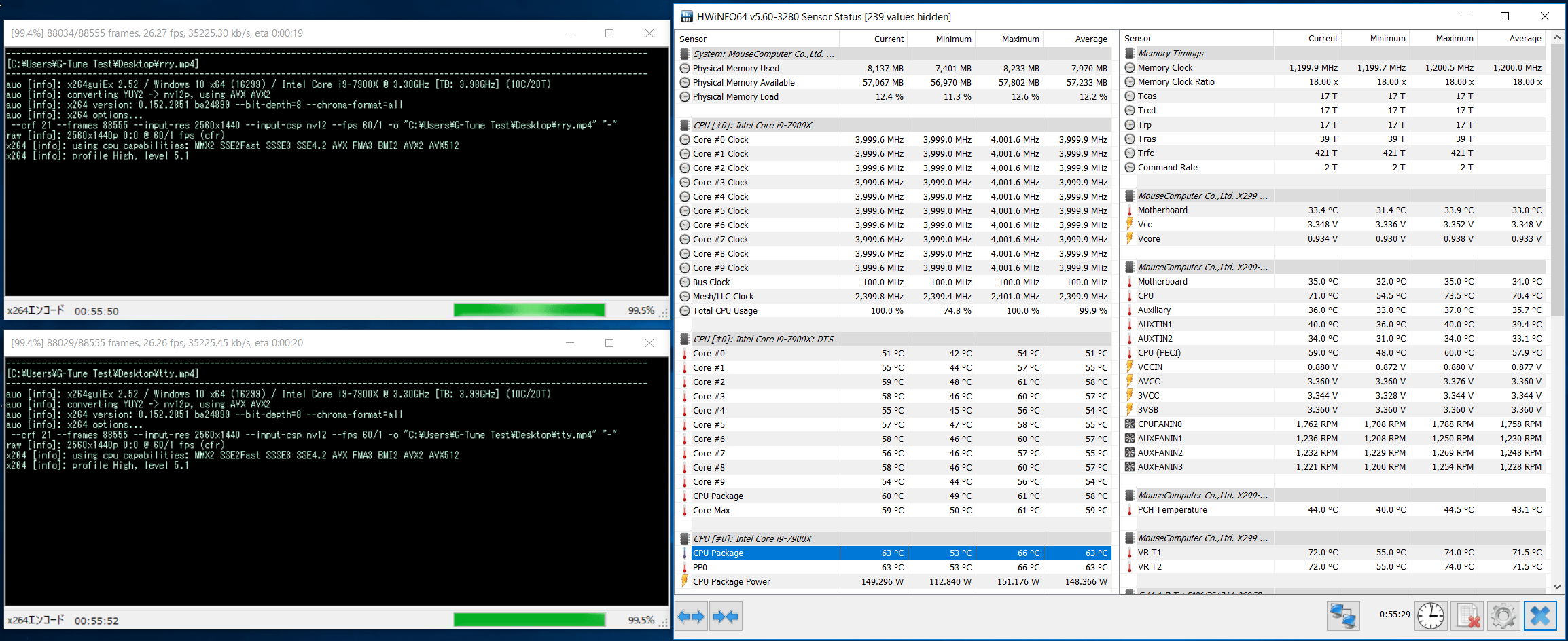This screenshot has width=1568, height=641.
Task: Select the Core #9 Clock row
Action: [x=895, y=268]
